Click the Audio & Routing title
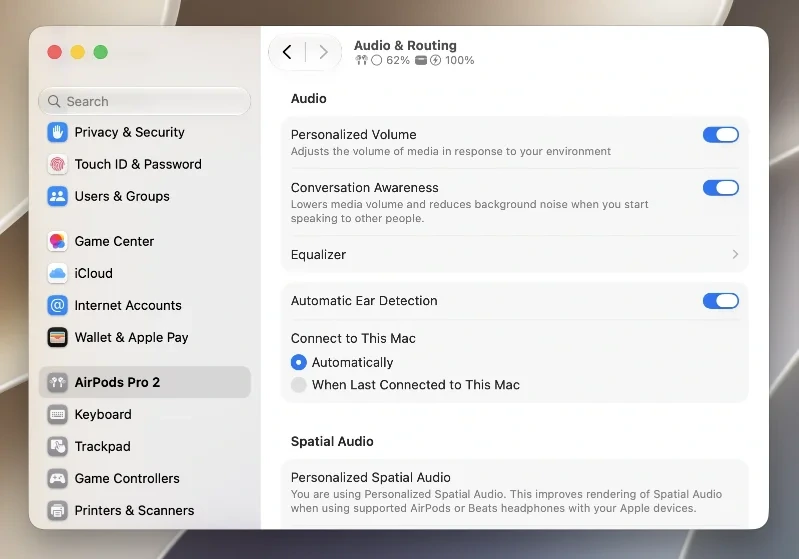799x559 pixels. [405, 45]
